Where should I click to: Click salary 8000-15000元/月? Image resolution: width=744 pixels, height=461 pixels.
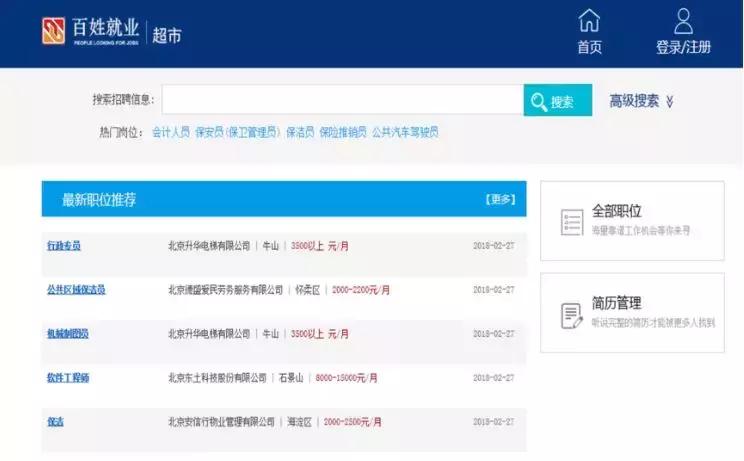tap(346, 378)
